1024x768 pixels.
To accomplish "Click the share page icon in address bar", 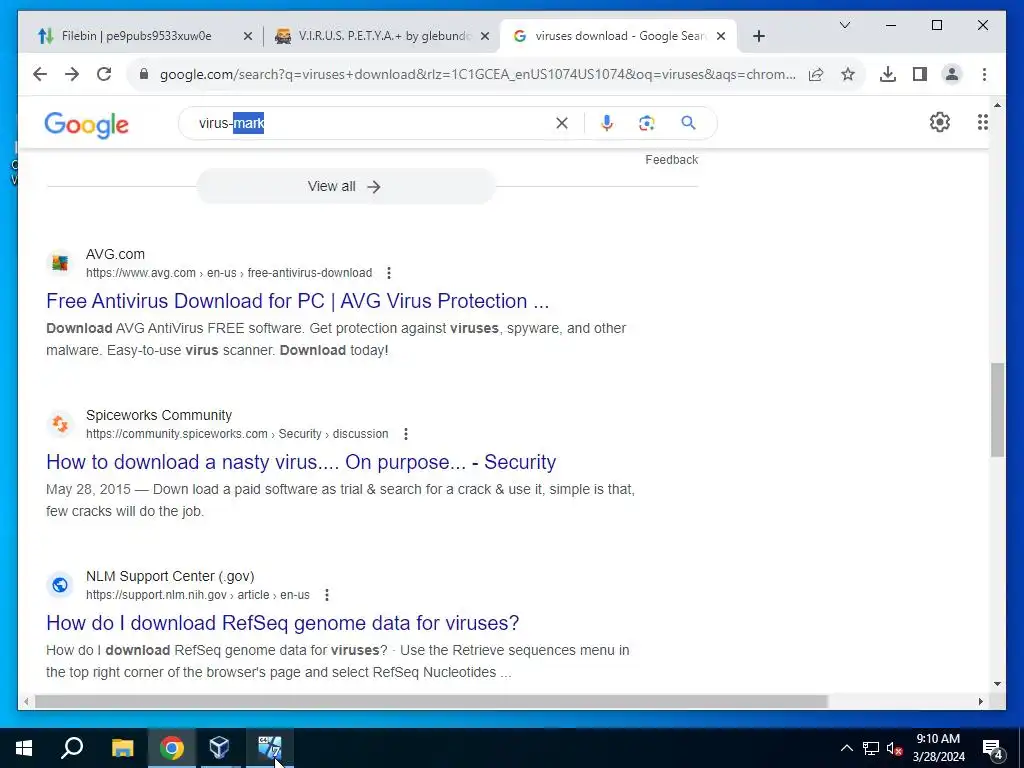I will (x=816, y=74).
